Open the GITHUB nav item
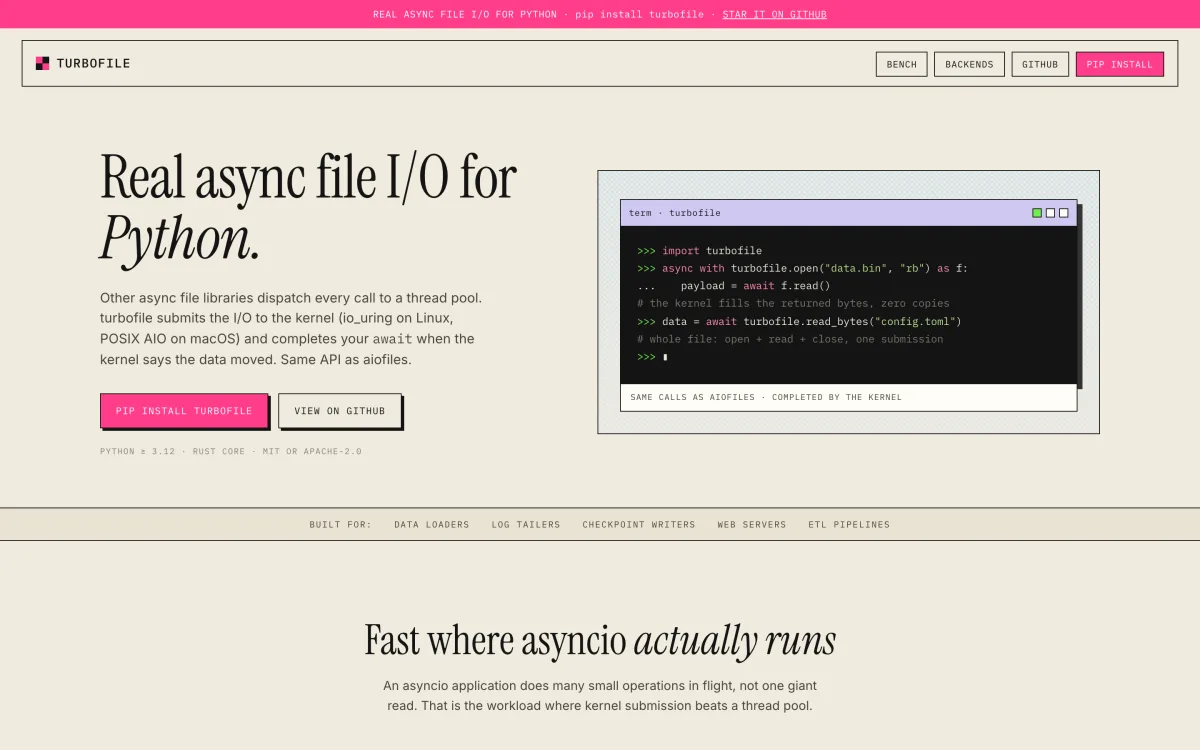The image size is (1200, 750). point(1040,64)
